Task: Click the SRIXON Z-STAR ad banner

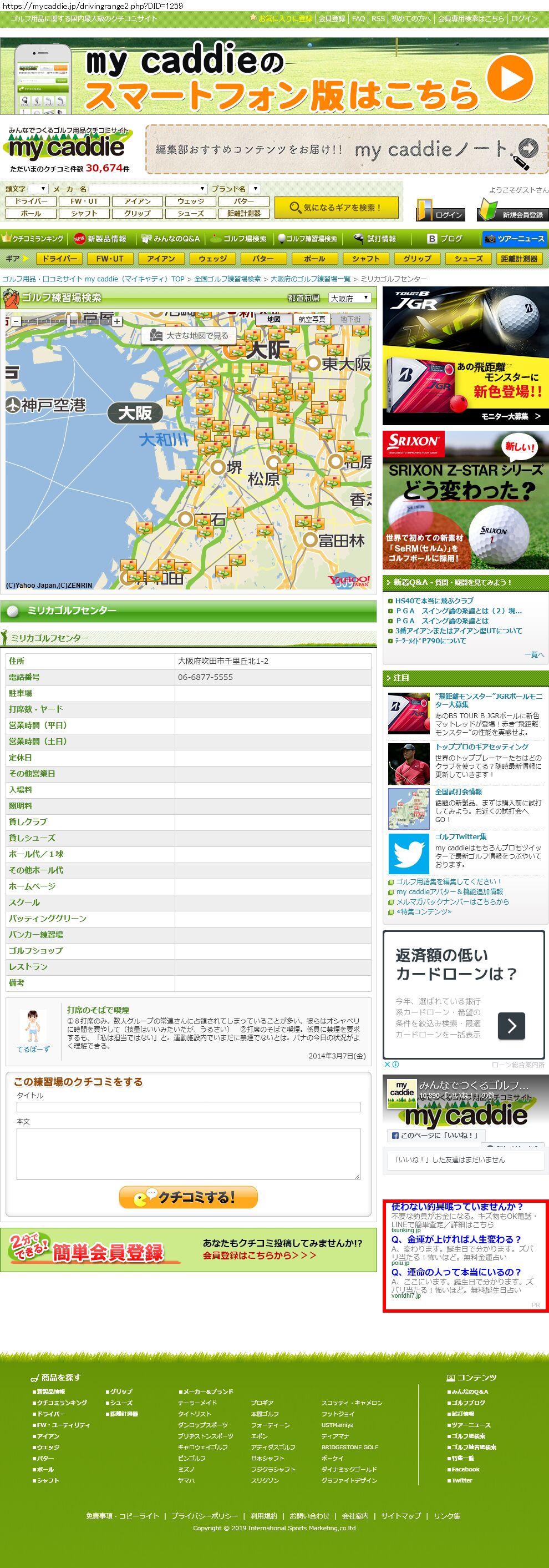Action: click(465, 500)
